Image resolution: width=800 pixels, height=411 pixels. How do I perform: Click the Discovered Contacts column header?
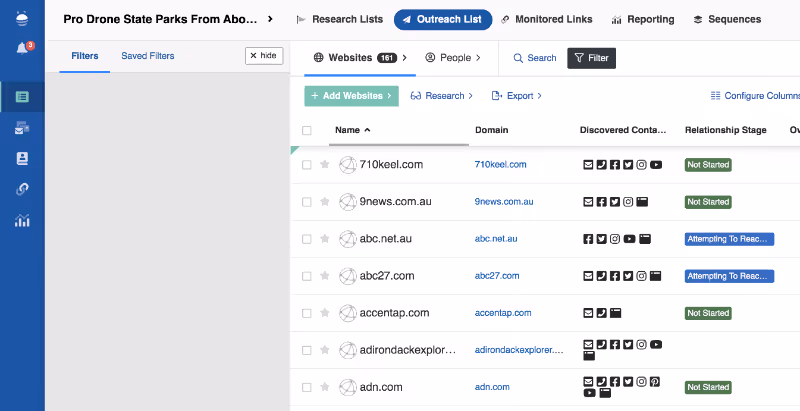(x=623, y=130)
